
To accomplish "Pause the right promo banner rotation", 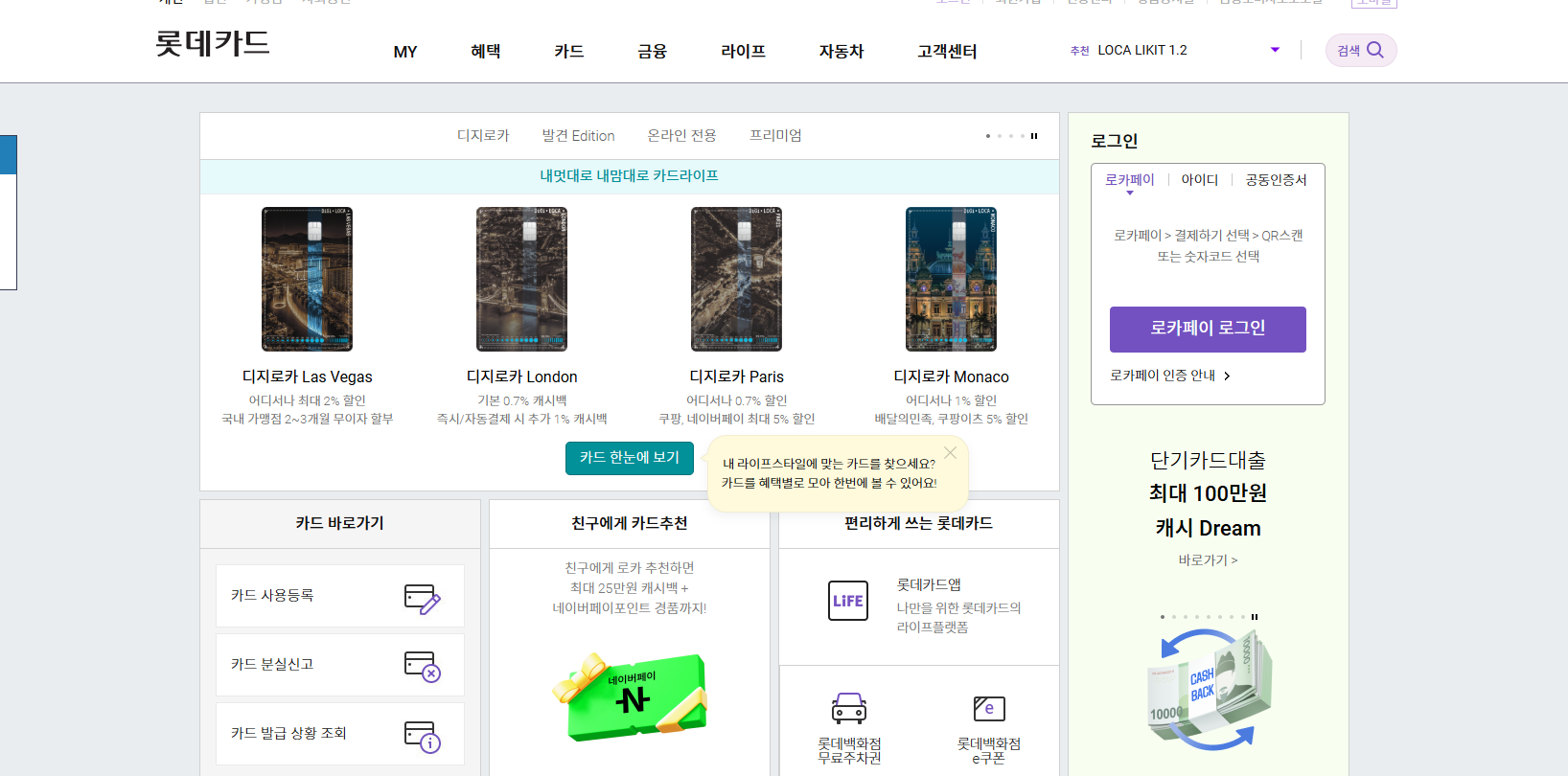I will coord(1255,617).
